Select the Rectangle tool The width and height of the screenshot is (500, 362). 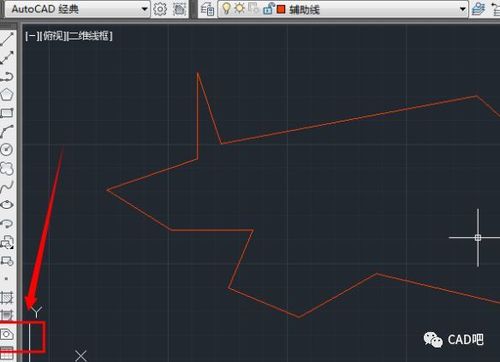tap(7, 113)
